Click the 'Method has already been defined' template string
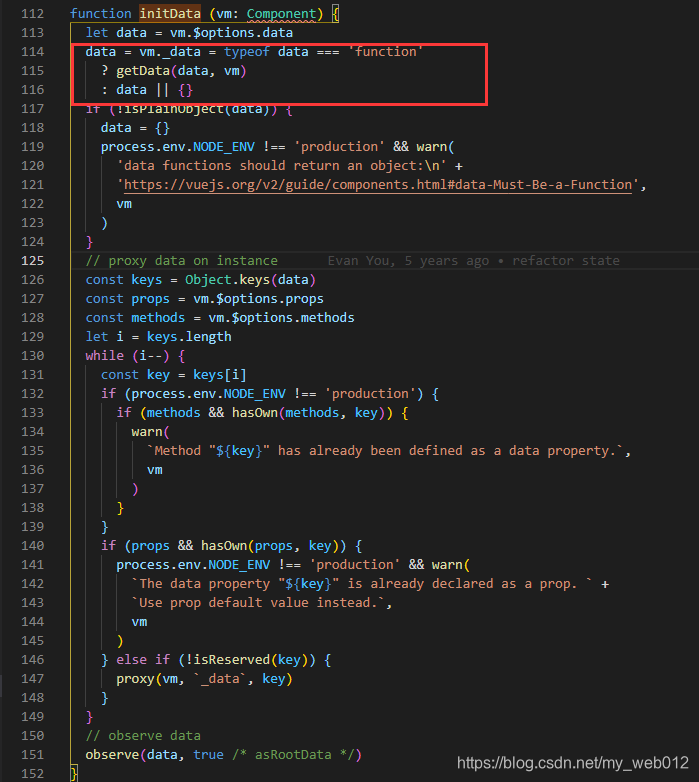 click(x=385, y=451)
